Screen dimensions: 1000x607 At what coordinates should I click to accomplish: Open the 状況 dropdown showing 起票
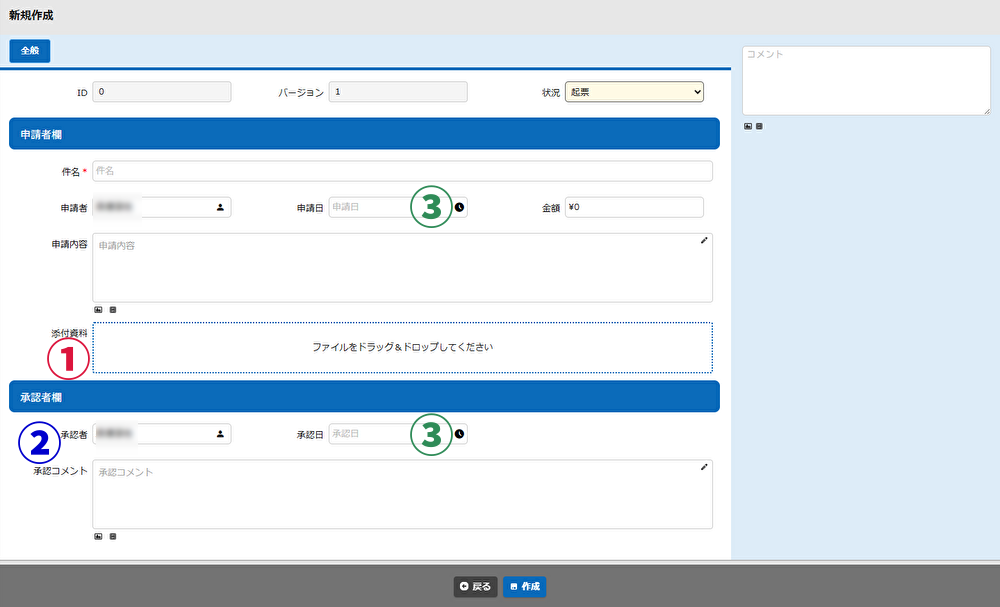point(634,92)
